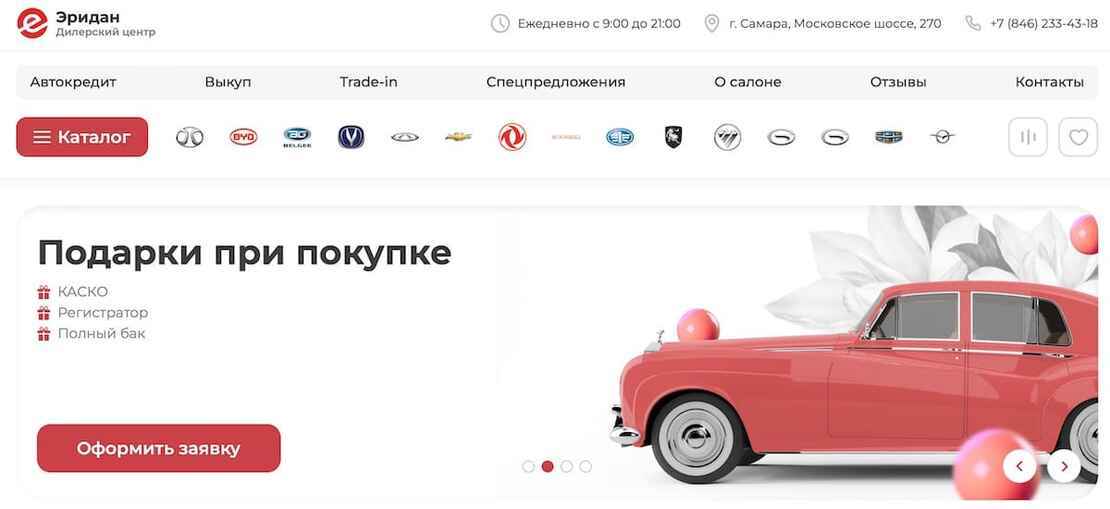This screenshot has height=509, width=1110.
Task: Click the Chevrolet bowtie logo
Action: pos(459,137)
